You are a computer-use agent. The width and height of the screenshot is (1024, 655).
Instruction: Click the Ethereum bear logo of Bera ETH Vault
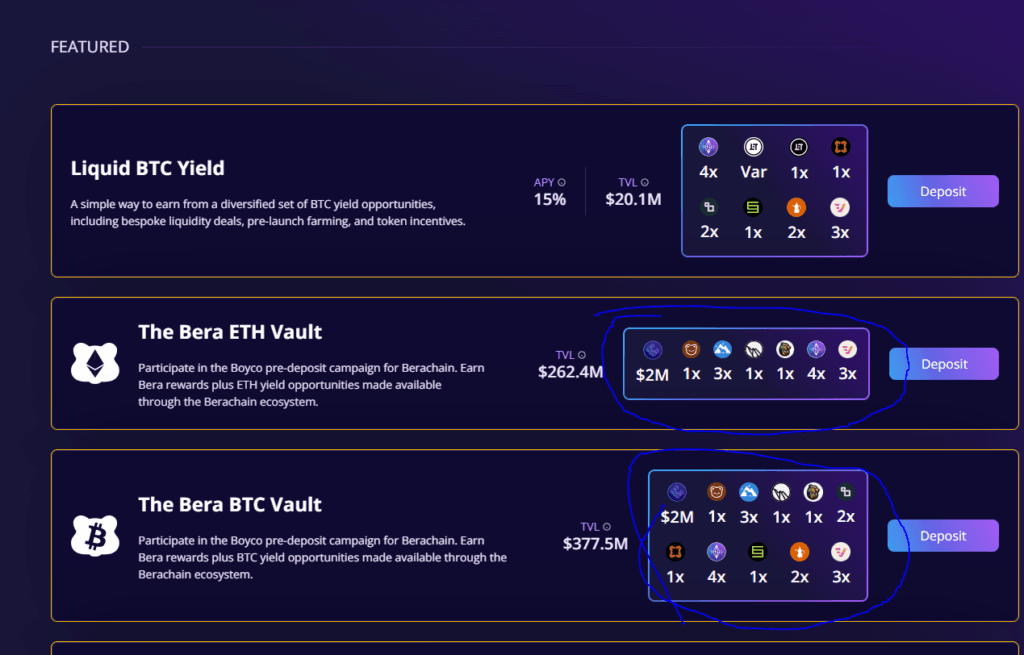click(95, 364)
